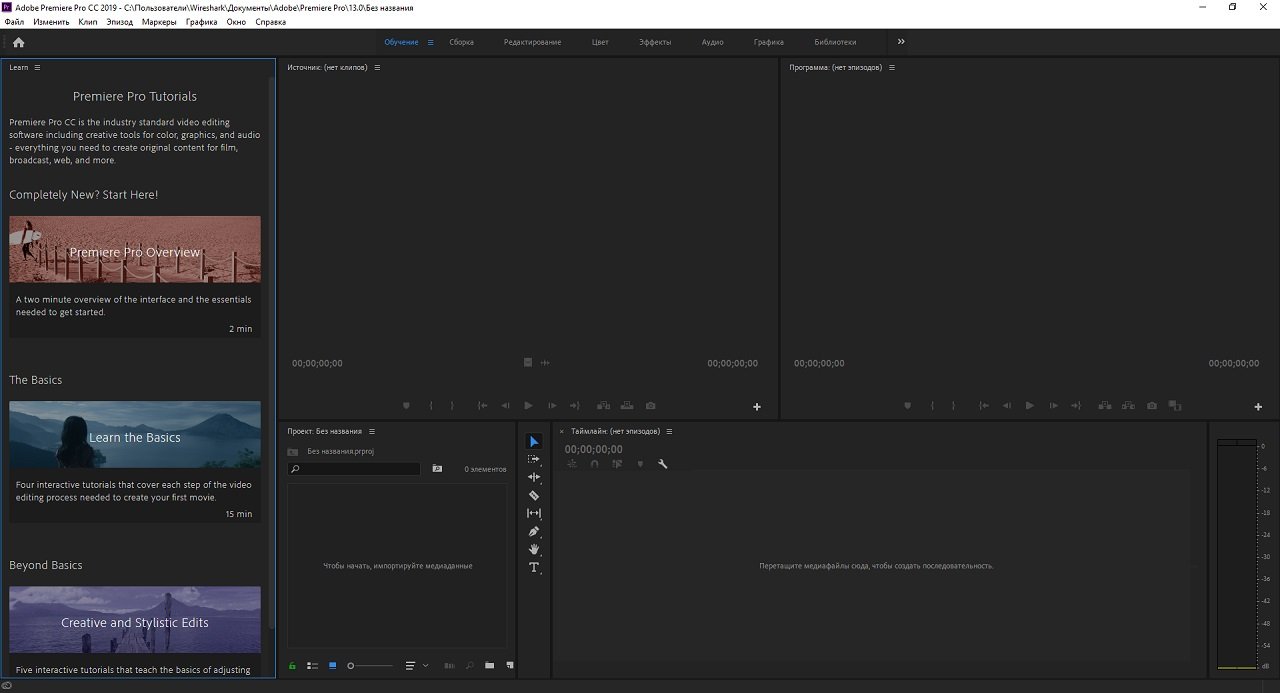Screen dimensions: 1280x693
Task: Open the Эпизод menu
Action: click(x=119, y=21)
